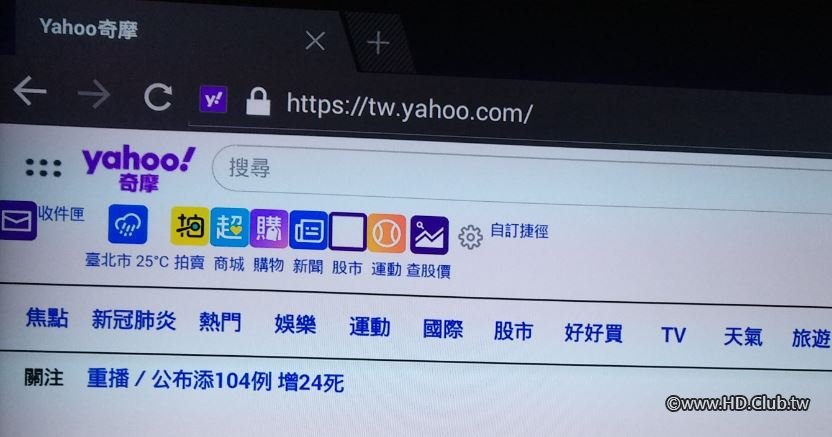Open the 超 商城 mall icon
Viewport: 832px width, 437px height.
229,228
